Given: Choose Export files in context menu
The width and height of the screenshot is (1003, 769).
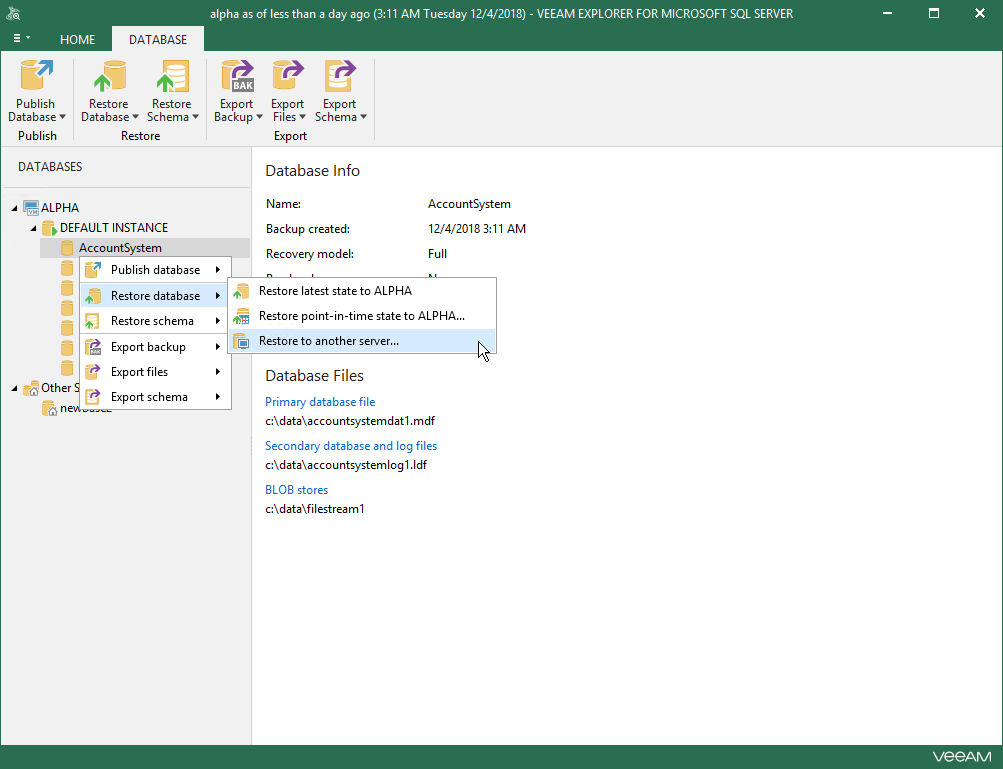Looking at the screenshot, I should (x=155, y=372).
